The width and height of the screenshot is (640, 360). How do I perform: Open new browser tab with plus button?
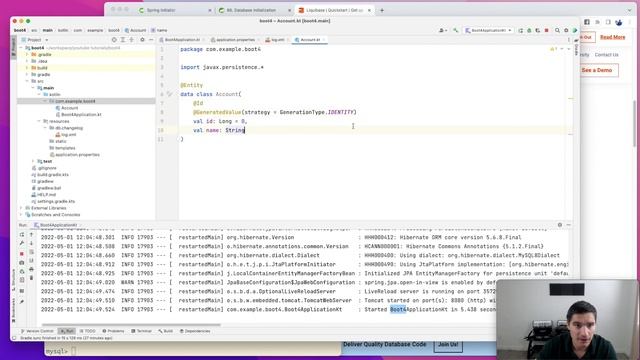[x=382, y=10]
